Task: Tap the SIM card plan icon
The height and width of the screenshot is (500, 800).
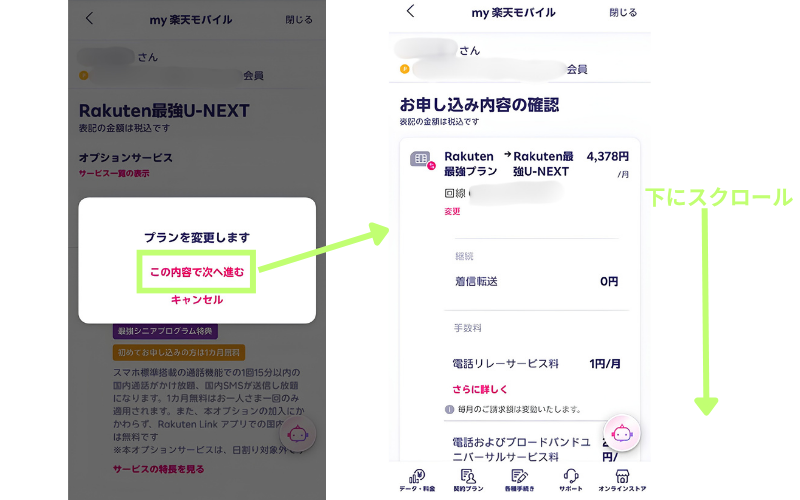Action: [x=422, y=160]
